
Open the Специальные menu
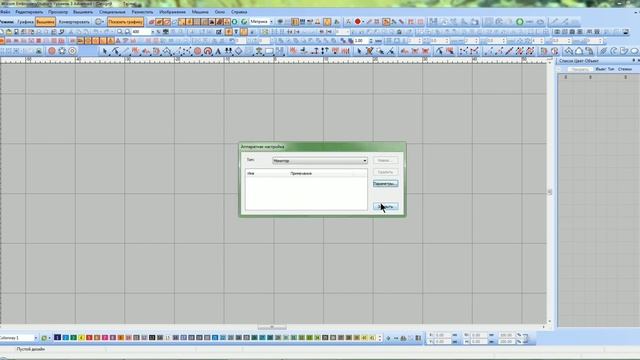(112, 12)
